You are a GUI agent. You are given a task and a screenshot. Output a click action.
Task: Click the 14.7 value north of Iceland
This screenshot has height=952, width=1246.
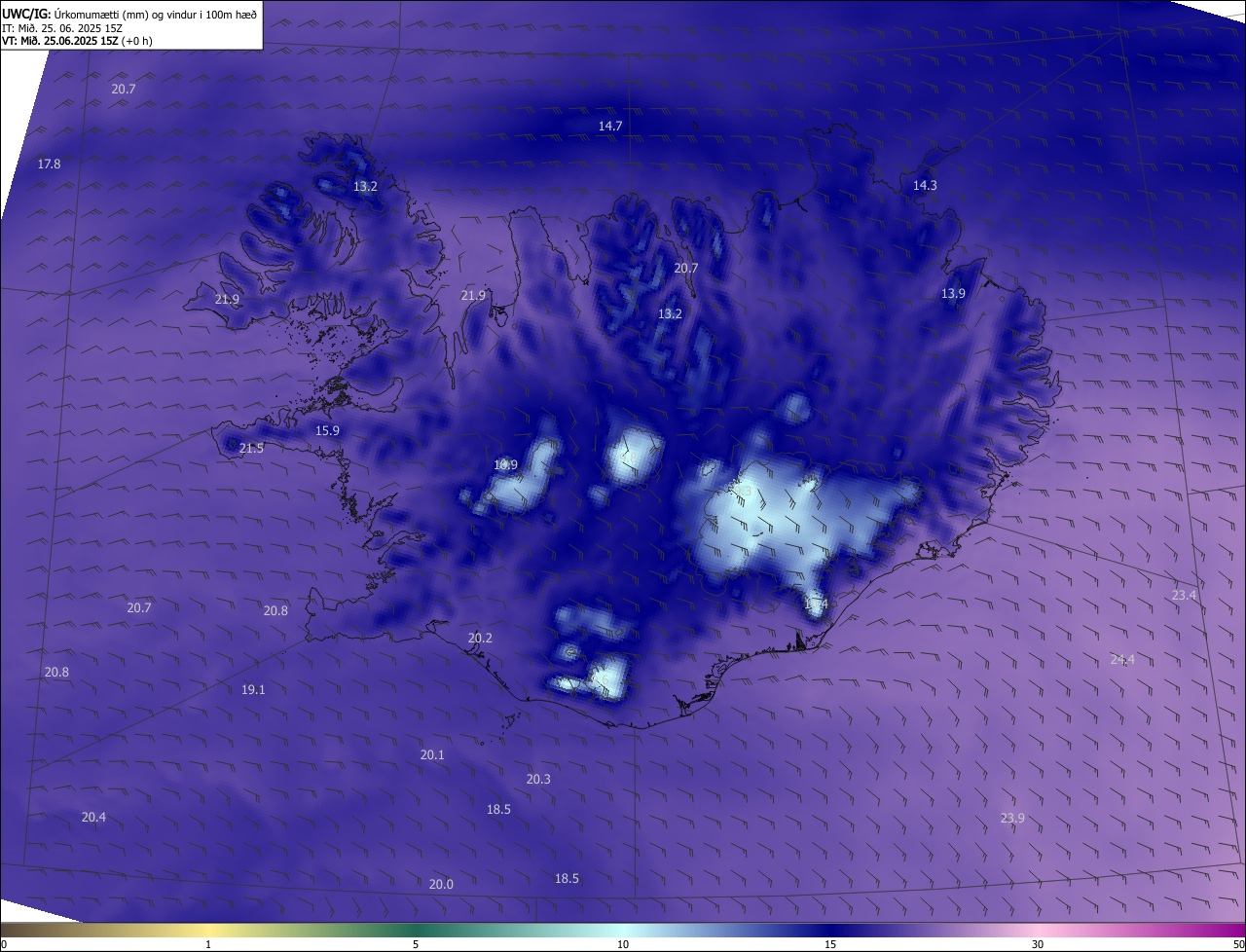click(610, 127)
